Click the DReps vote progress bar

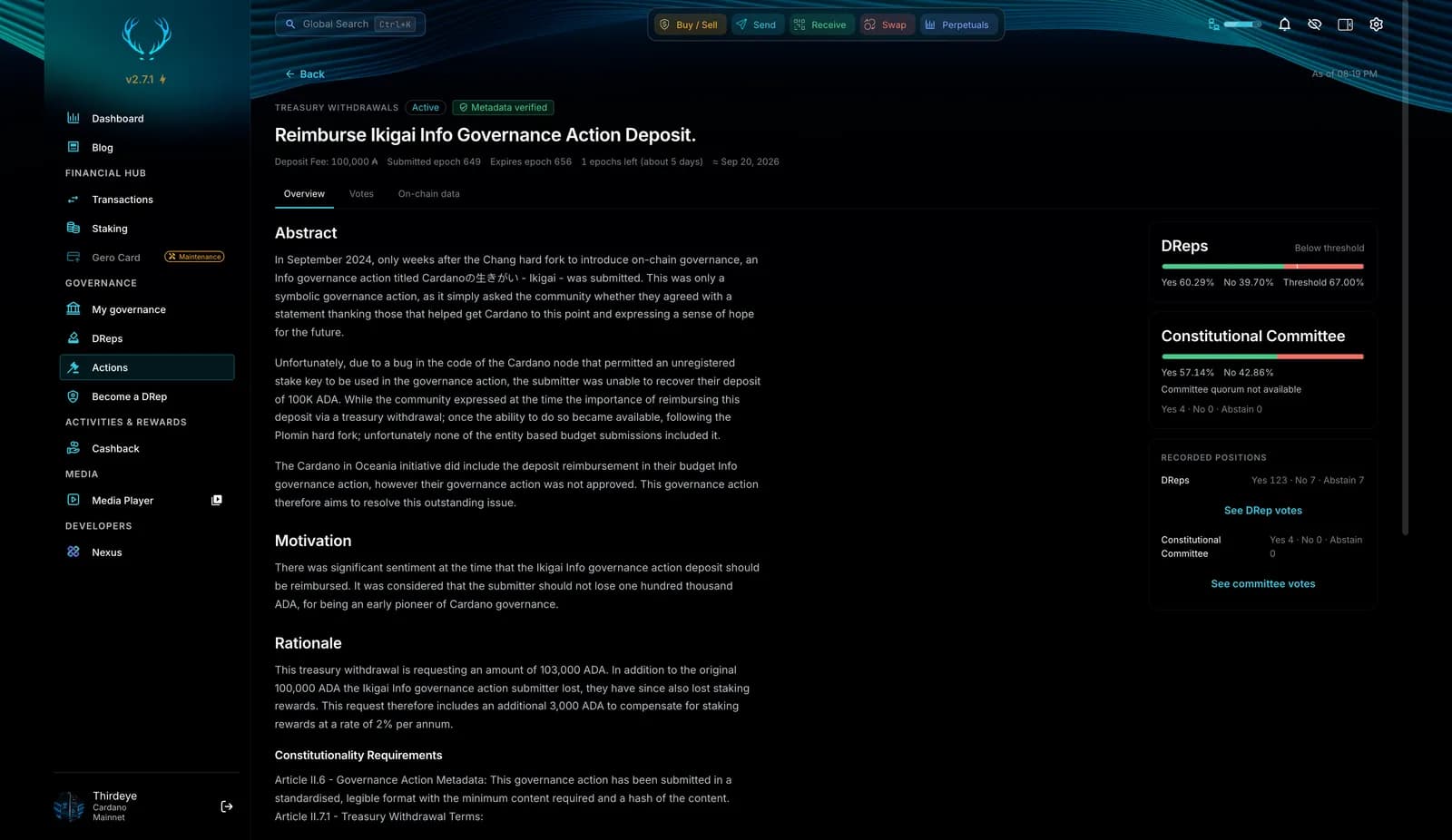1262,266
